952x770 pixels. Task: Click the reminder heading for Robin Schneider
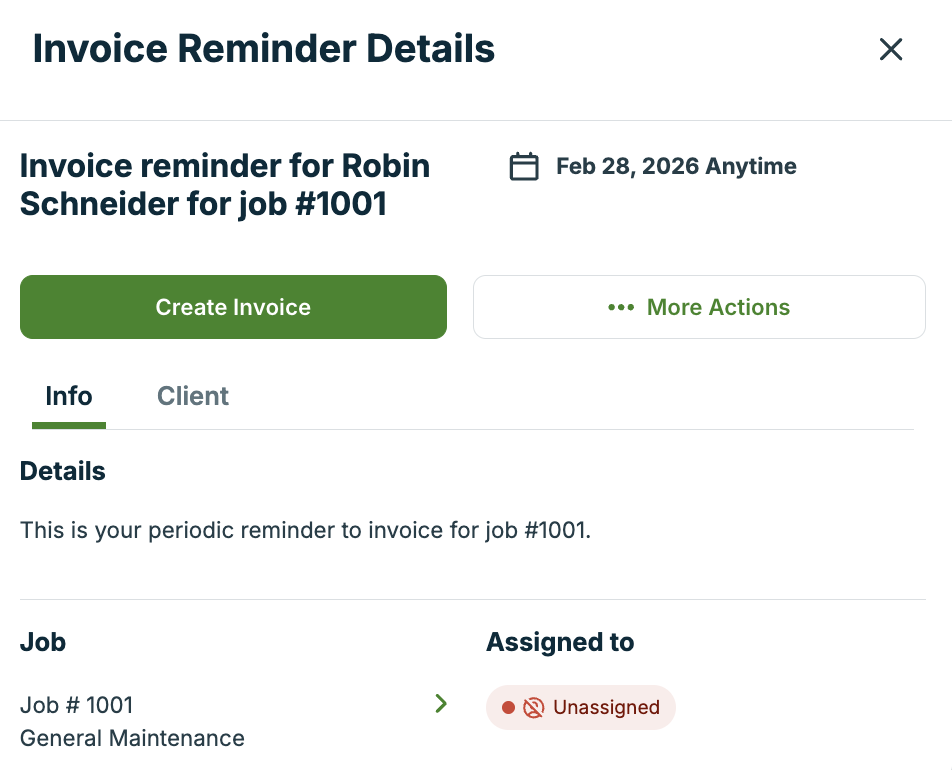click(224, 185)
